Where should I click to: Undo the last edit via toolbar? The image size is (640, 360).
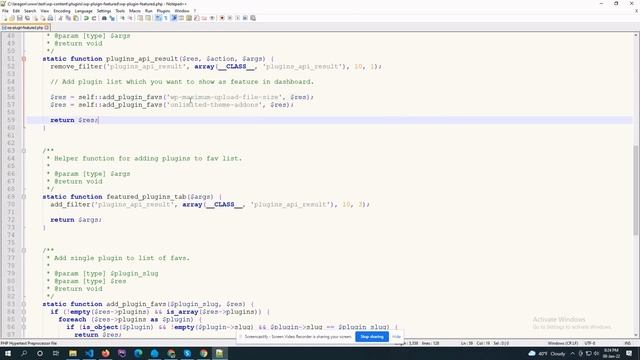pyautogui.click(x=86, y=18)
